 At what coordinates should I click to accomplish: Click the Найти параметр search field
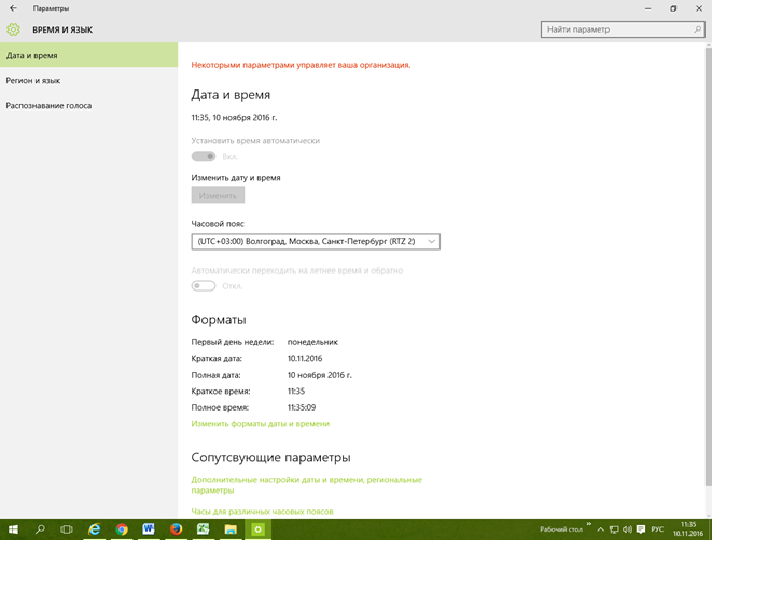(615, 30)
